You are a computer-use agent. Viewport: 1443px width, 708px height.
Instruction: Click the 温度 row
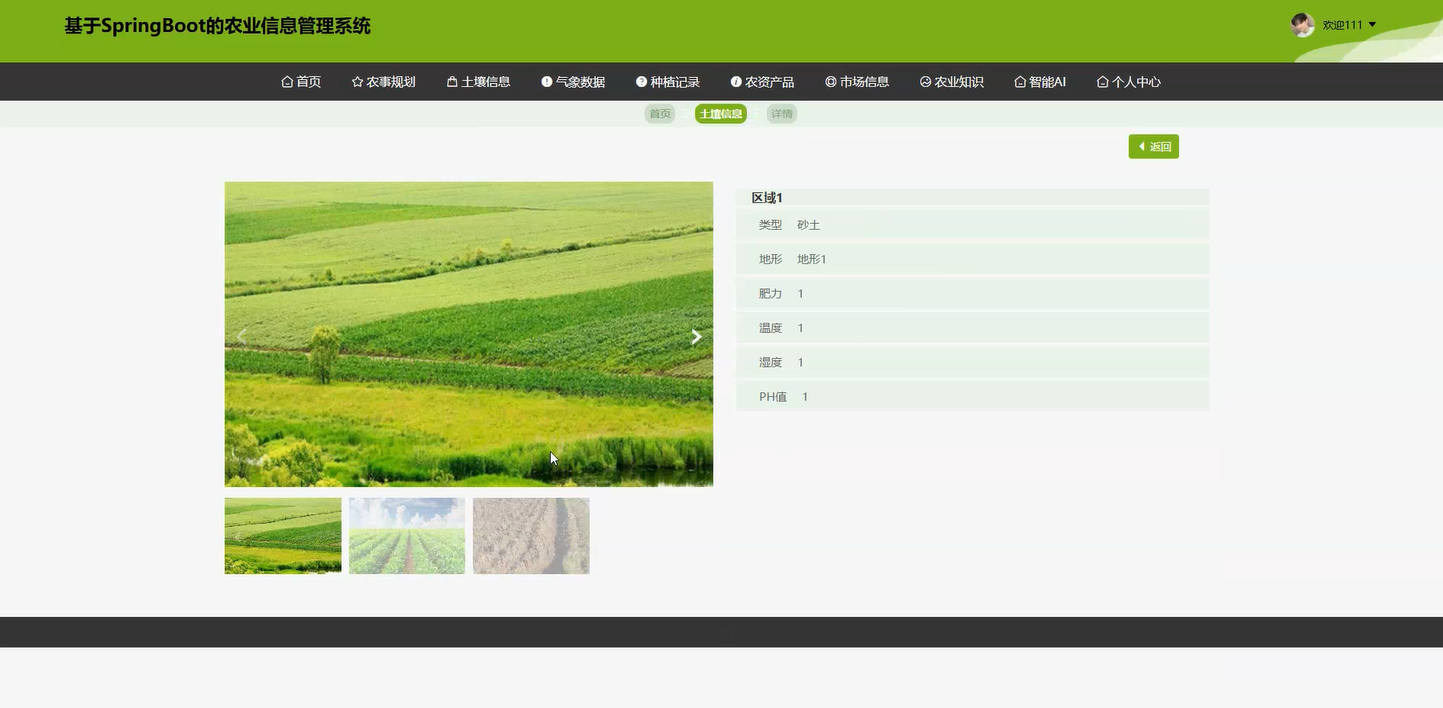[x=973, y=328]
